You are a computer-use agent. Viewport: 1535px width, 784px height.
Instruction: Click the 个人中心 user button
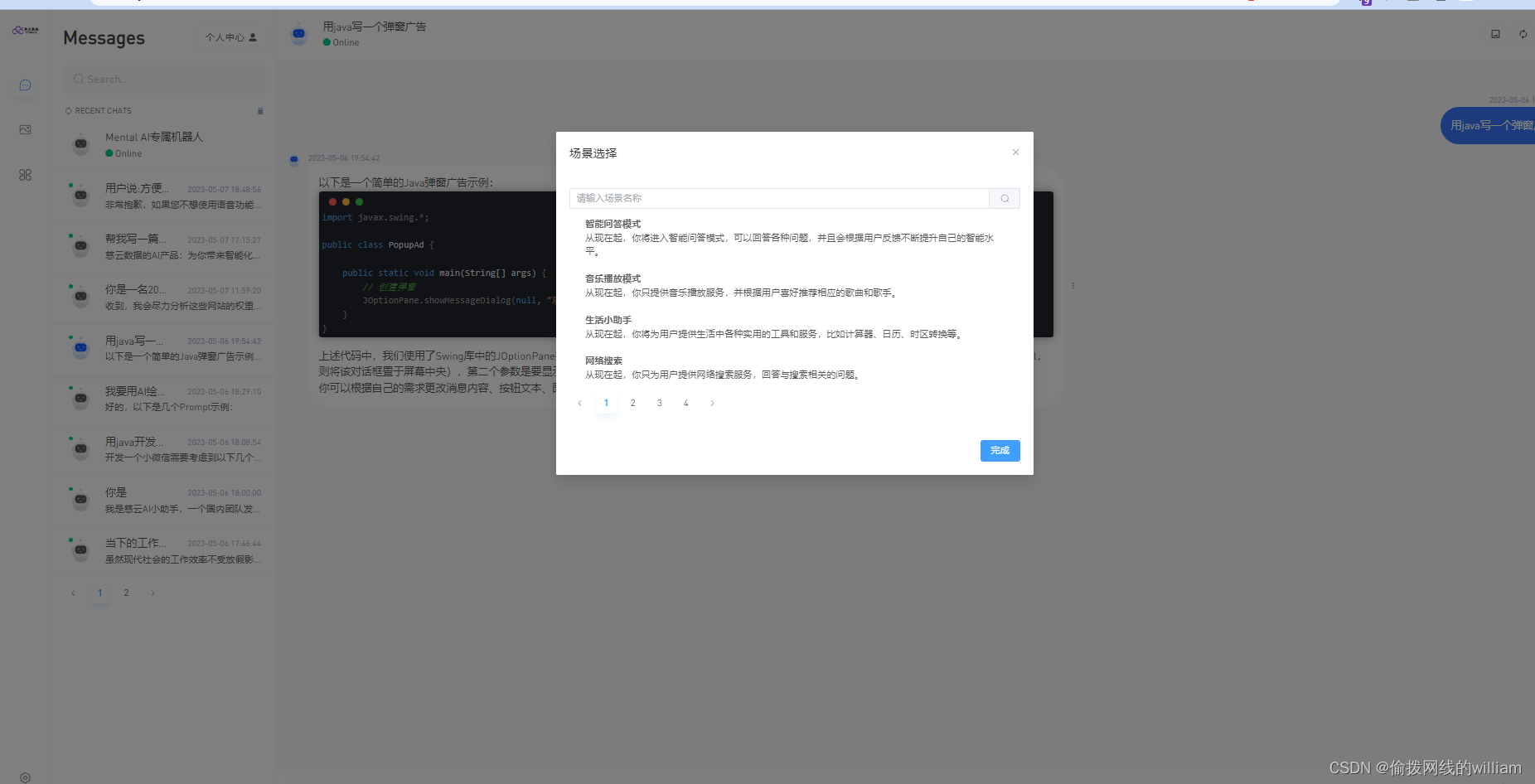coord(230,37)
